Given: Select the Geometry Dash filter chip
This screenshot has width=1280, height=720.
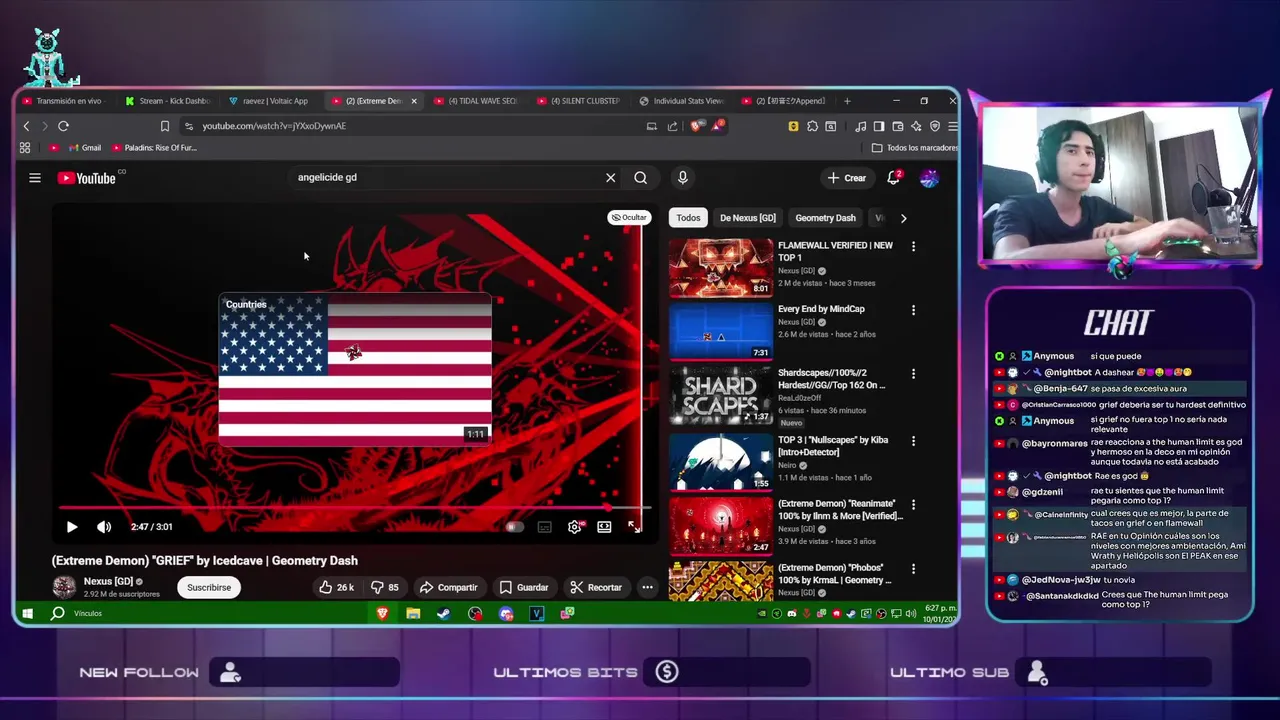Looking at the screenshot, I should (825, 218).
